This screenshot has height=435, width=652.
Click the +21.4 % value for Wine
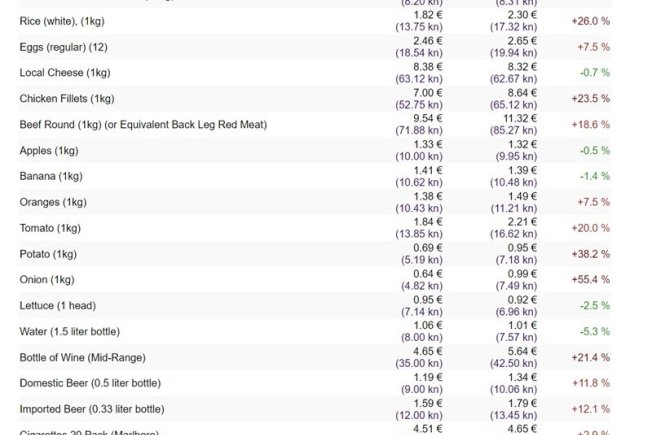tap(590, 358)
